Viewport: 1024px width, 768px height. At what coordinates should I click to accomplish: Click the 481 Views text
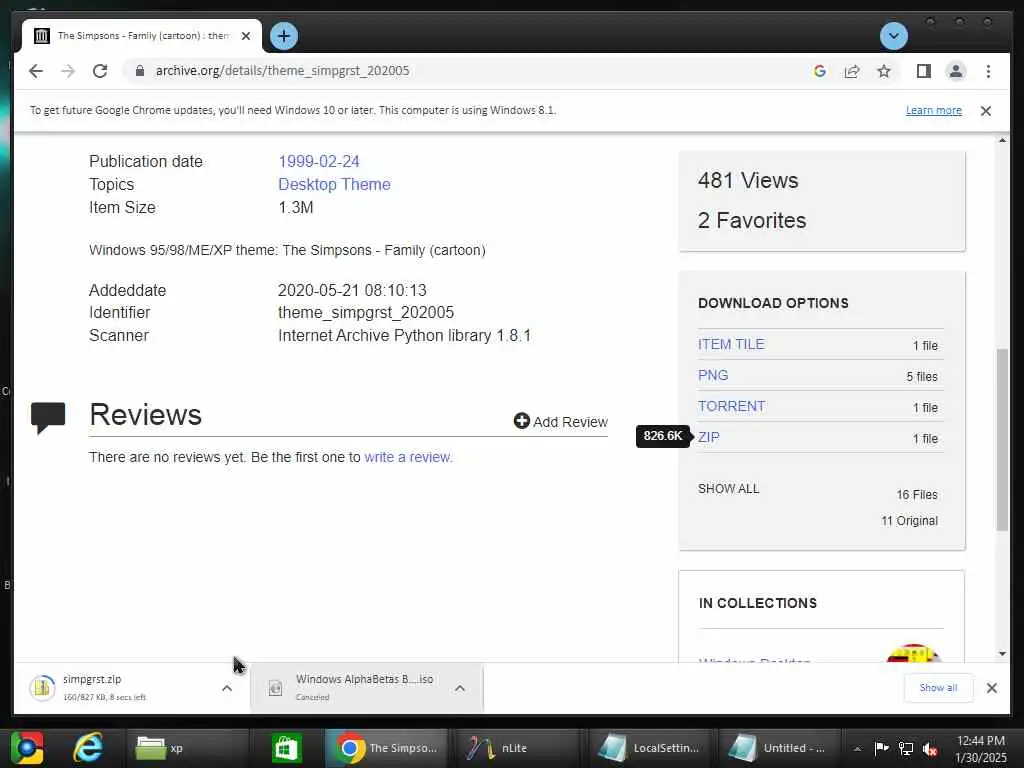click(748, 180)
